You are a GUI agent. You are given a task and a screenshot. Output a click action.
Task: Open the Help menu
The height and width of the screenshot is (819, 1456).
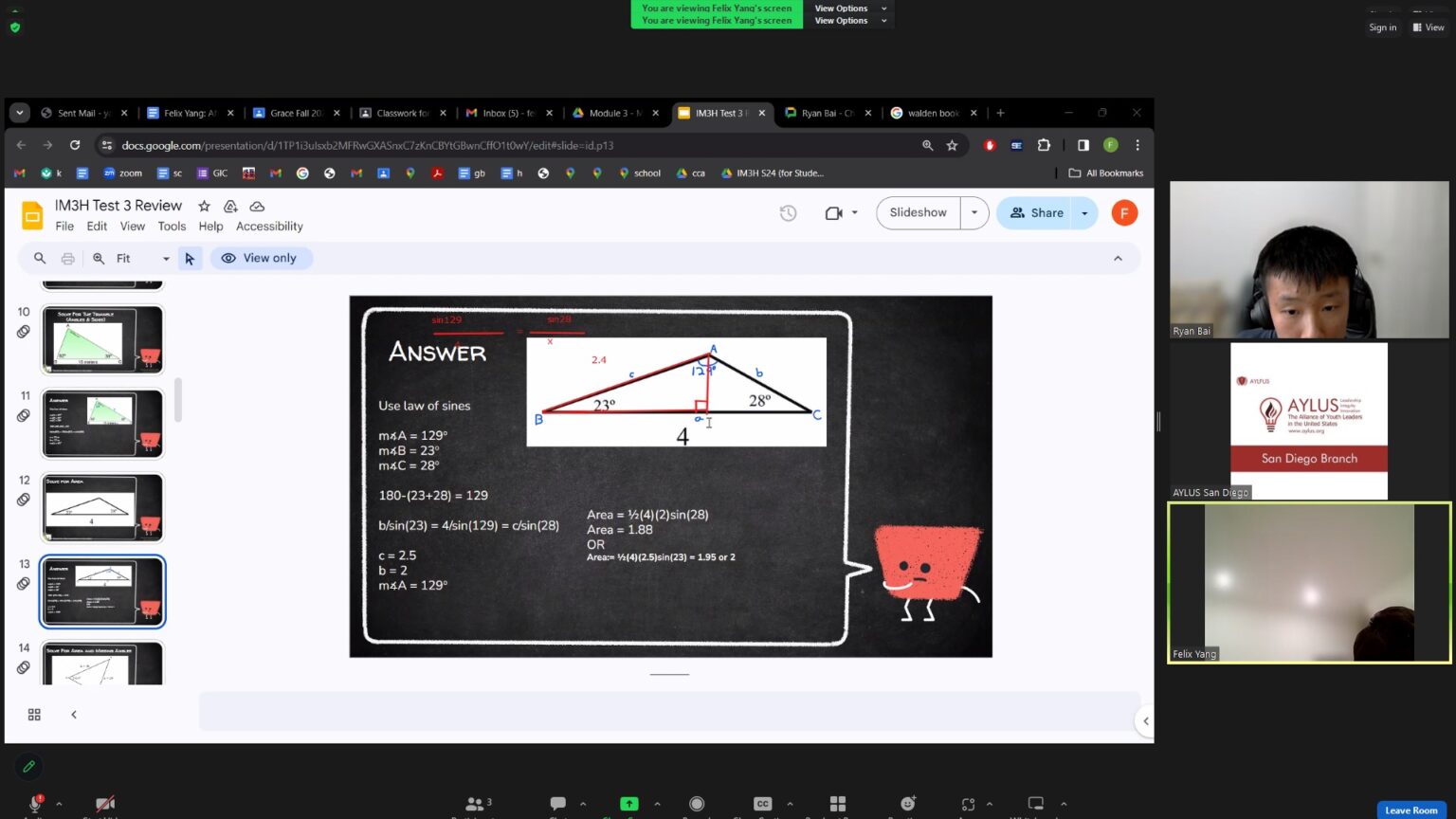[x=210, y=227]
